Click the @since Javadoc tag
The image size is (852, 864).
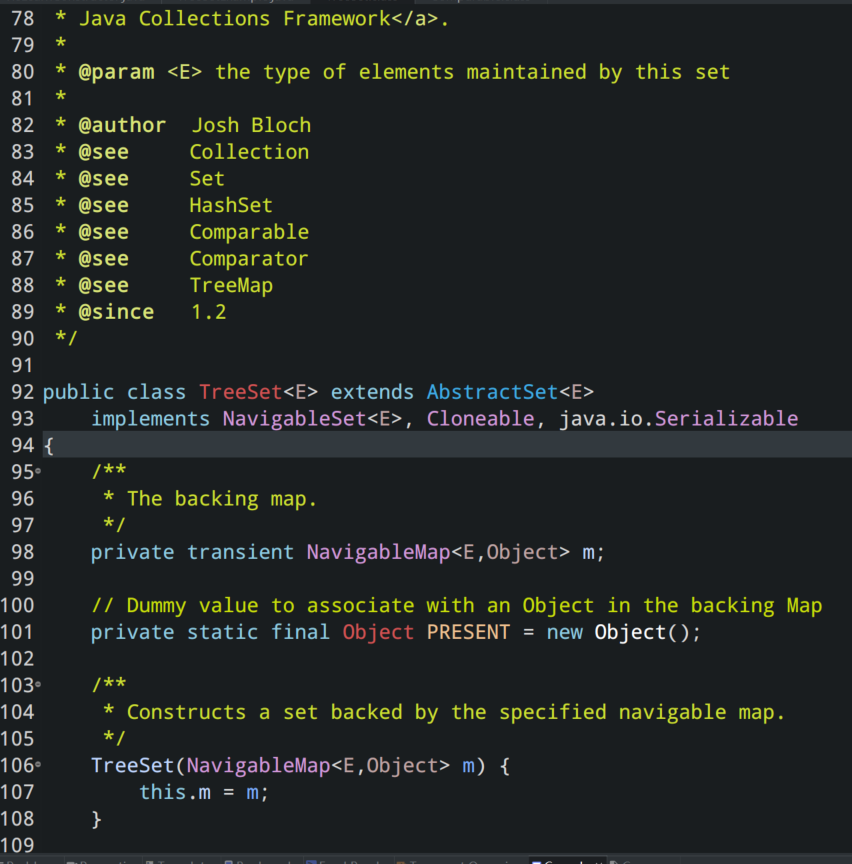click(116, 312)
